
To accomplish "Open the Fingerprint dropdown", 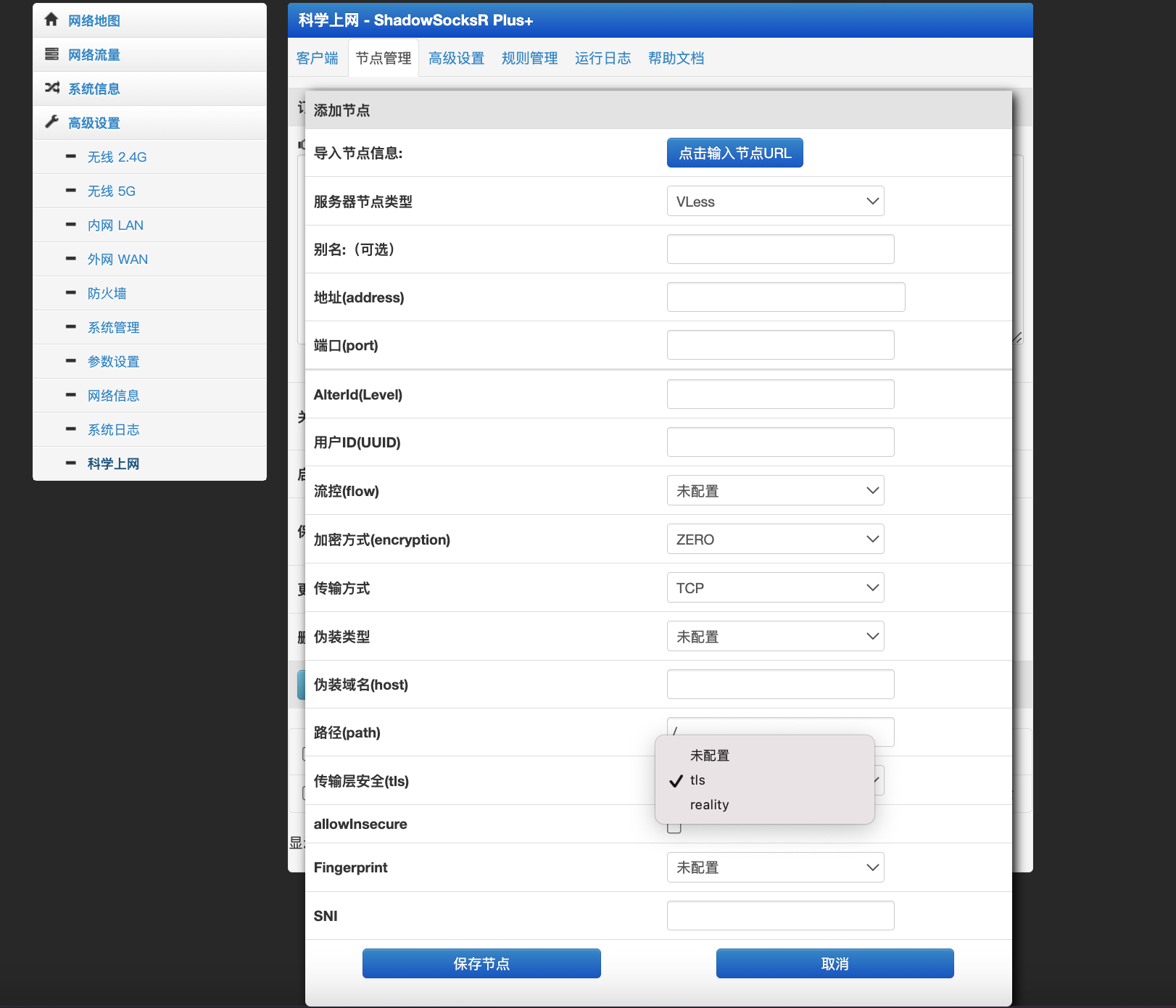I will point(776,867).
